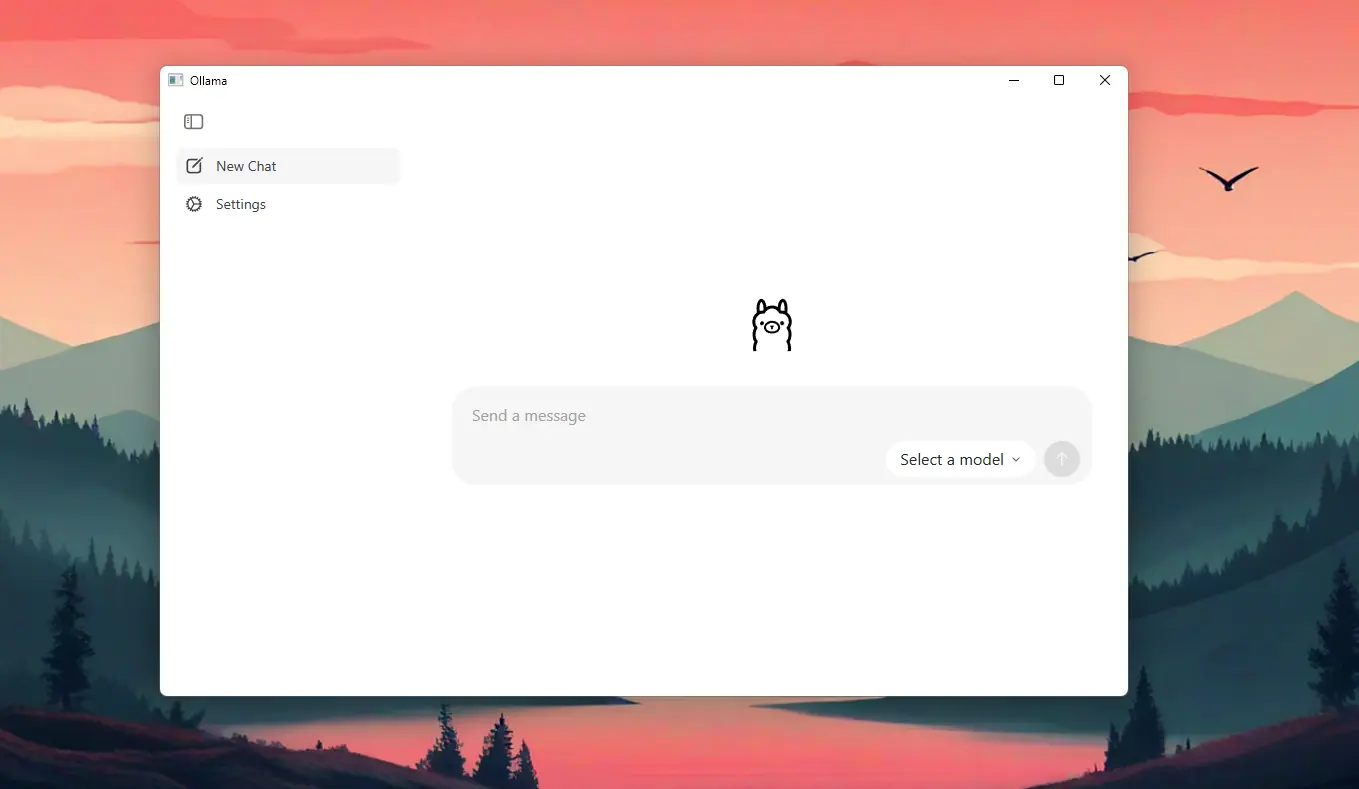Maximize the Ollama window
The image size is (1359, 789).
tap(1059, 81)
